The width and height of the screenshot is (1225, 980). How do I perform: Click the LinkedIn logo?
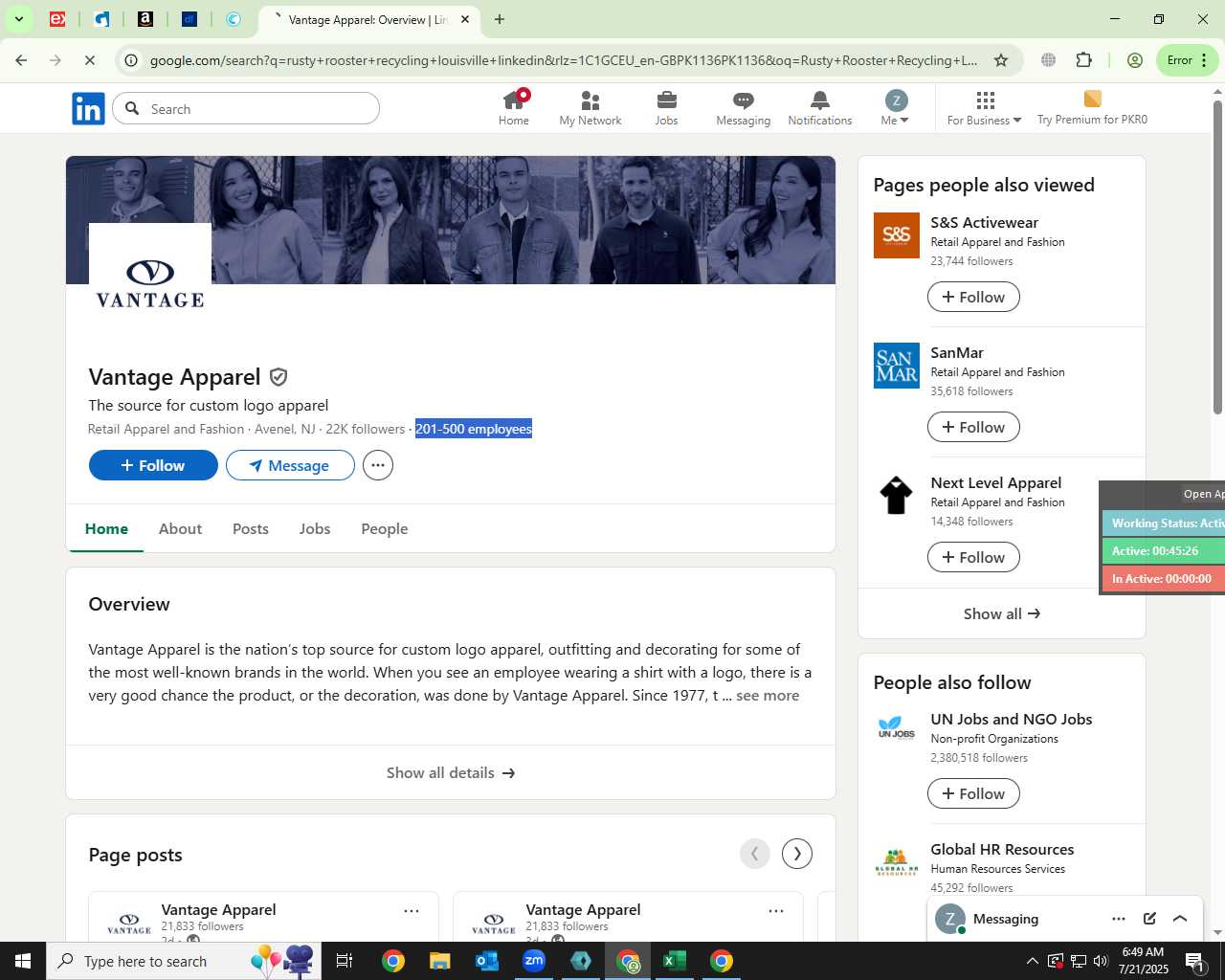[88, 109]
